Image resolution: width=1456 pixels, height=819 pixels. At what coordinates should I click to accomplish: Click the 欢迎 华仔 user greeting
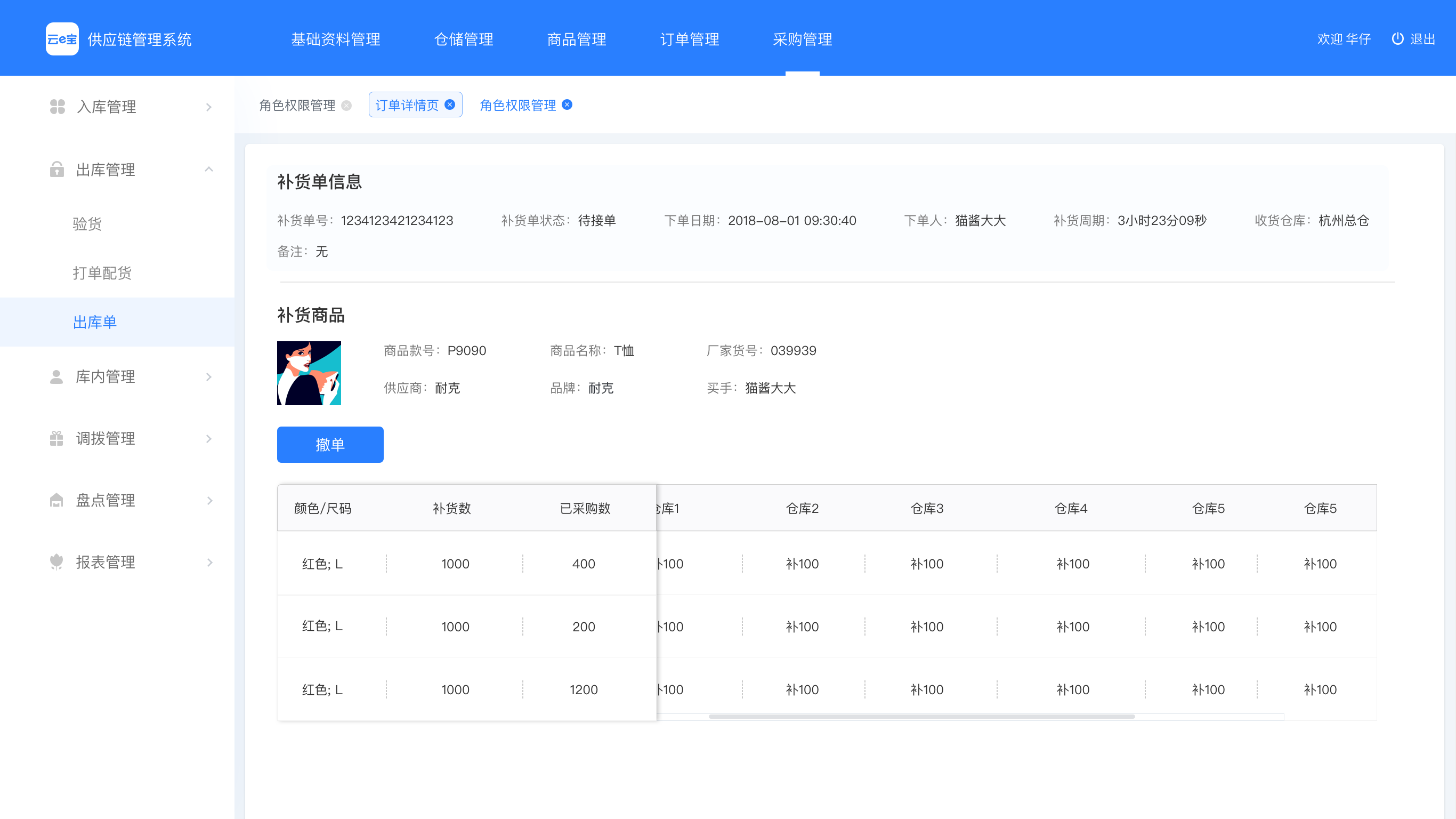[x=1344, y=39]
